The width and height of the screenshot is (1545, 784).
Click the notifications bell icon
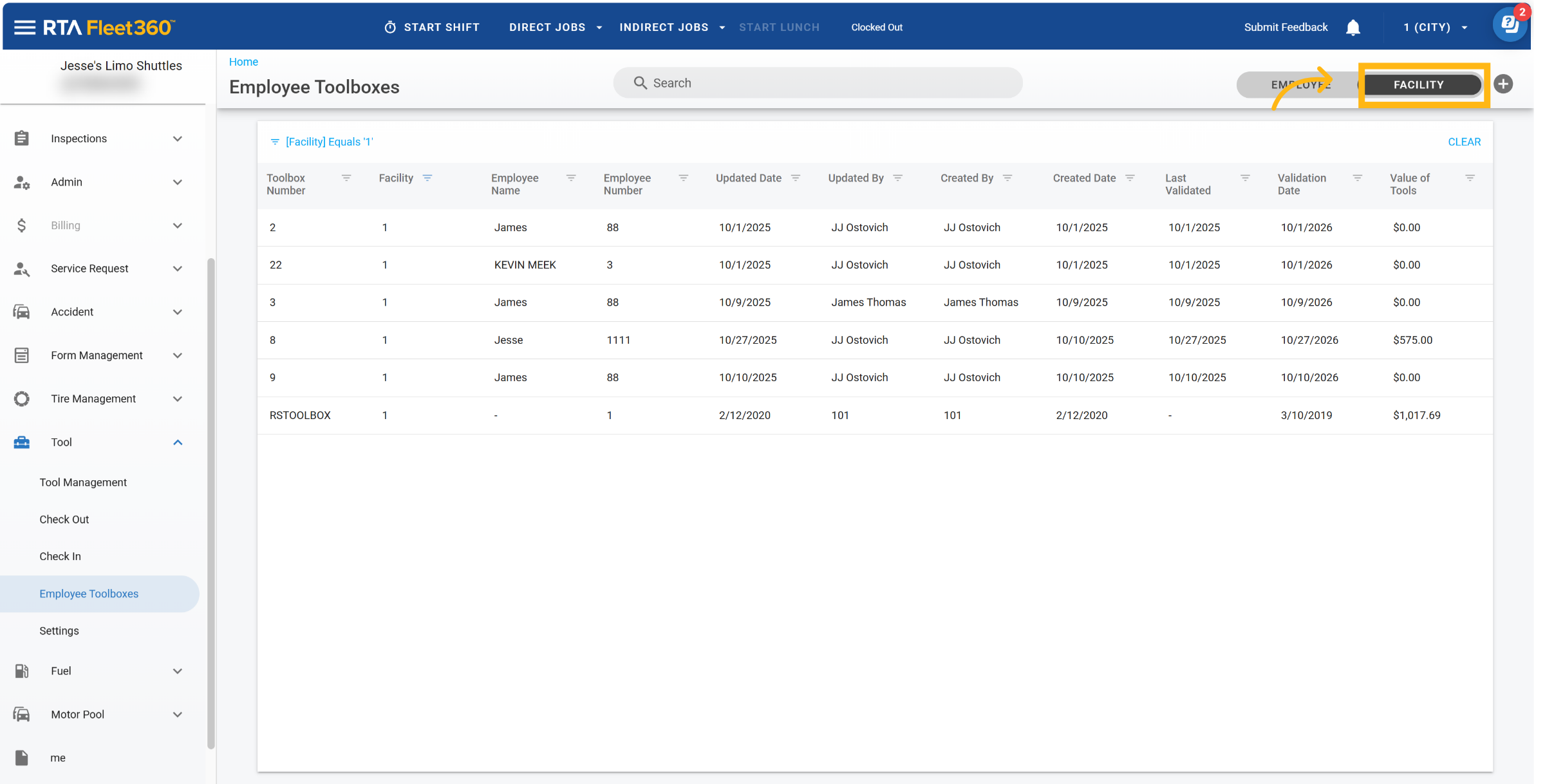[x=1353, y=27]
